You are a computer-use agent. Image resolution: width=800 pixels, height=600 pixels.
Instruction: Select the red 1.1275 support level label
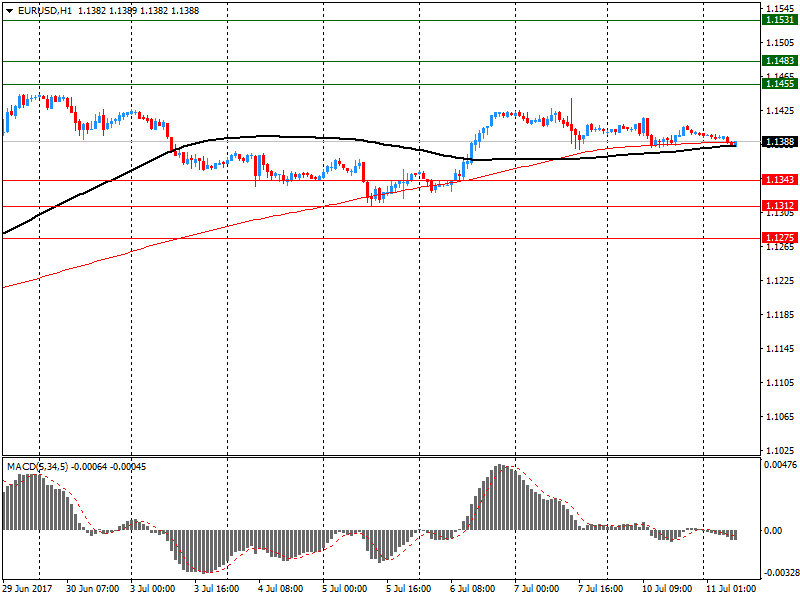[780, 238]
